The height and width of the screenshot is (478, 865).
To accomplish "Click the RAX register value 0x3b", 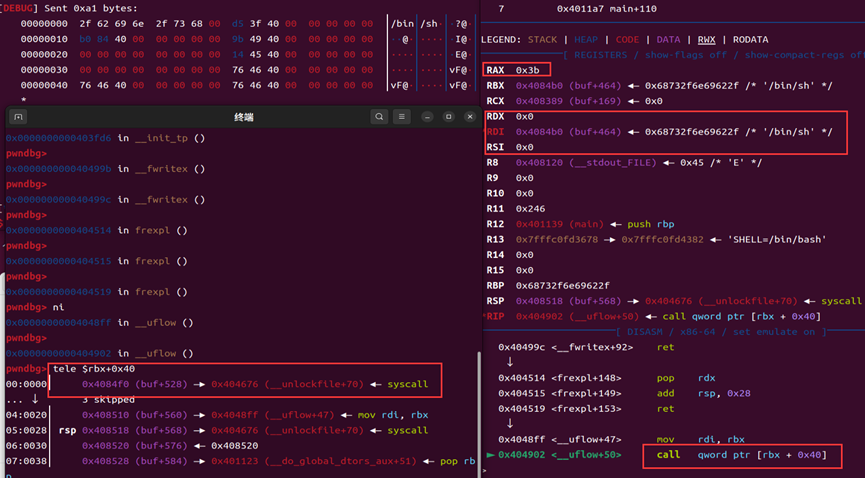I will point(527,70).
